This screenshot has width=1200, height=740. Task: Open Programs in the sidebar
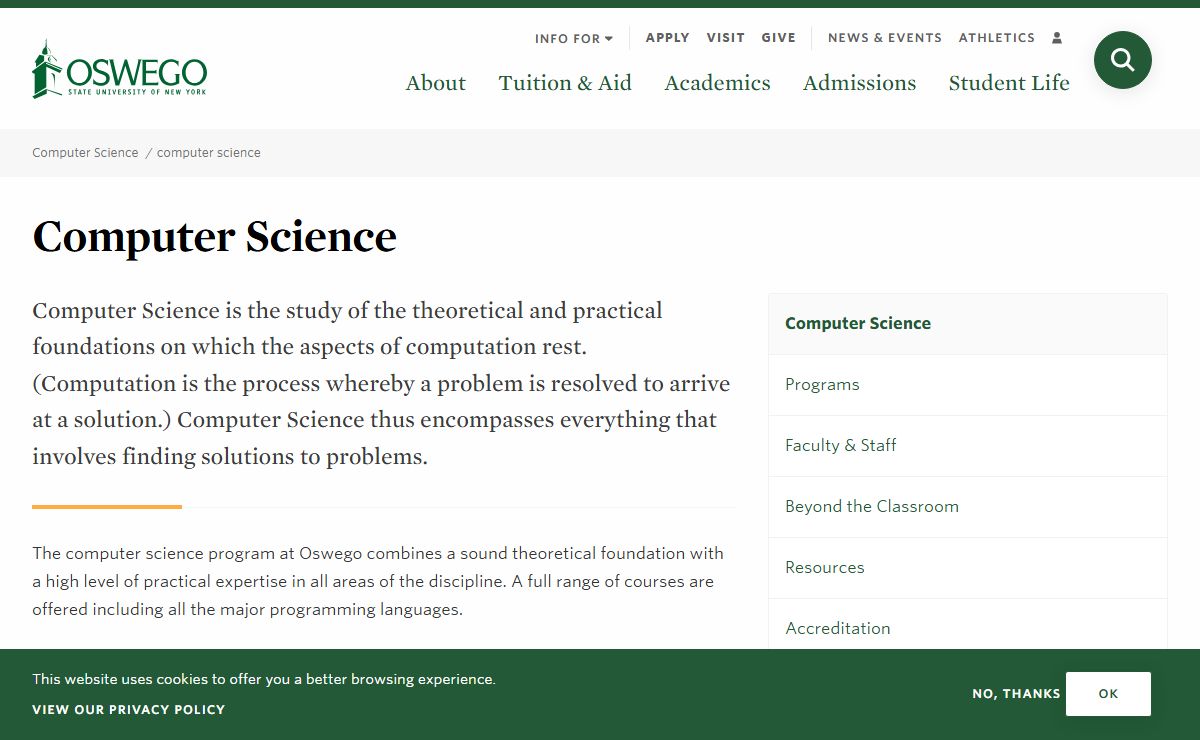(x=968, y=385)
